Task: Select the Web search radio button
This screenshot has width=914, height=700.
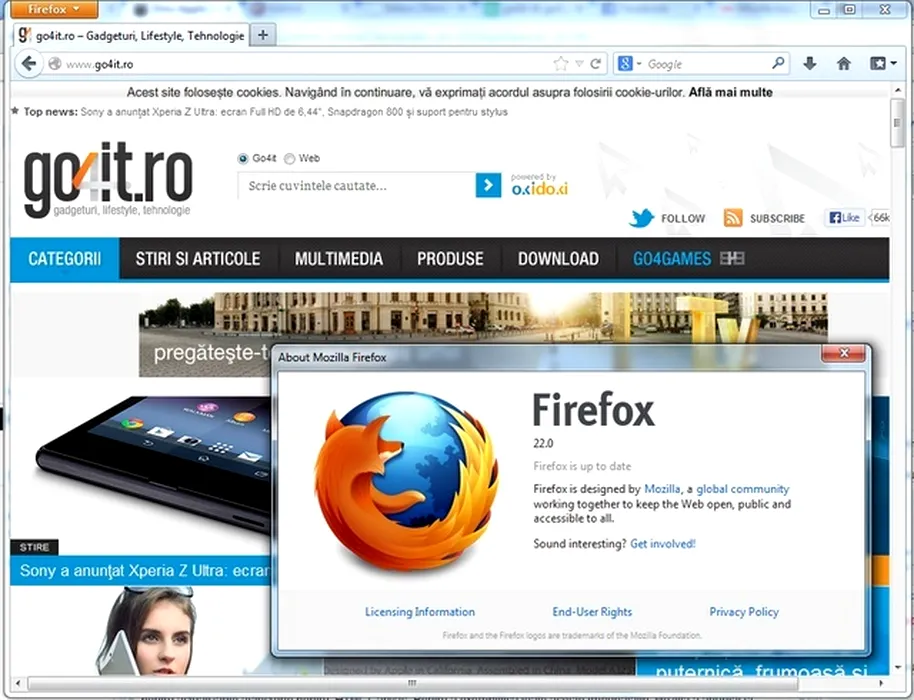Action: click(290, 159)
